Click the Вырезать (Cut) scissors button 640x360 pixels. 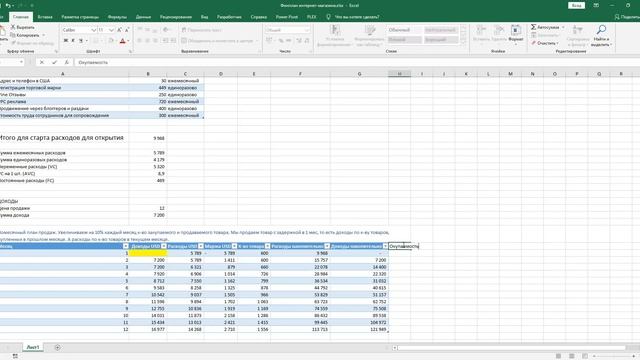22,27
